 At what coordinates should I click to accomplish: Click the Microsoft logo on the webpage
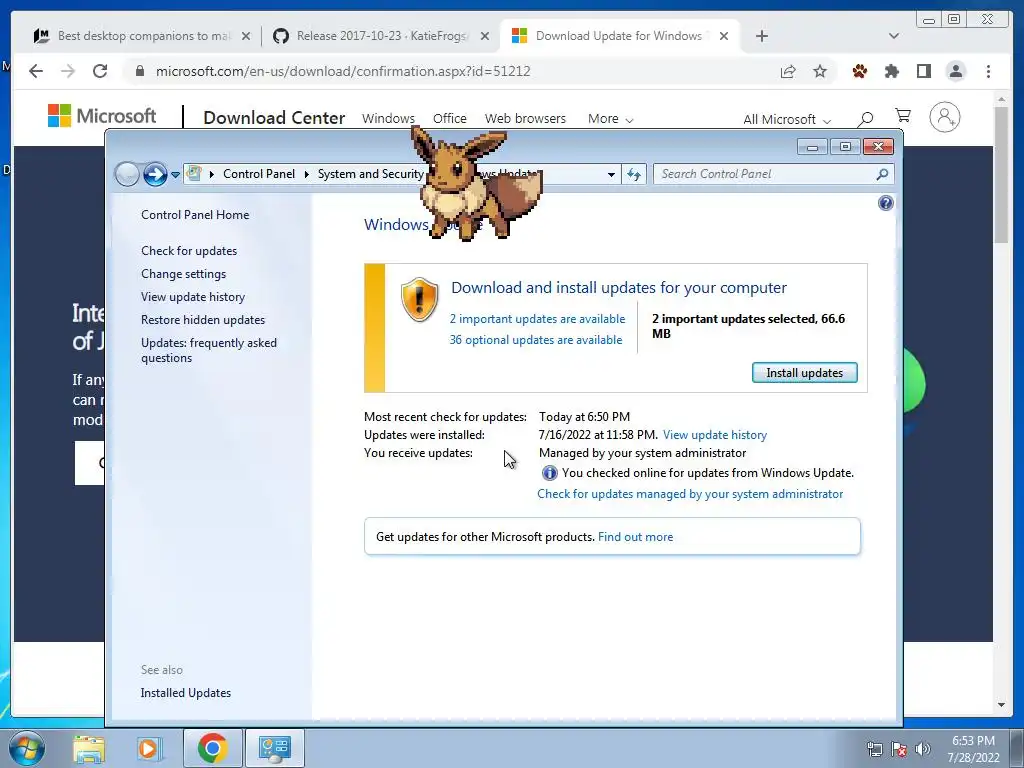tap(102, 116)
